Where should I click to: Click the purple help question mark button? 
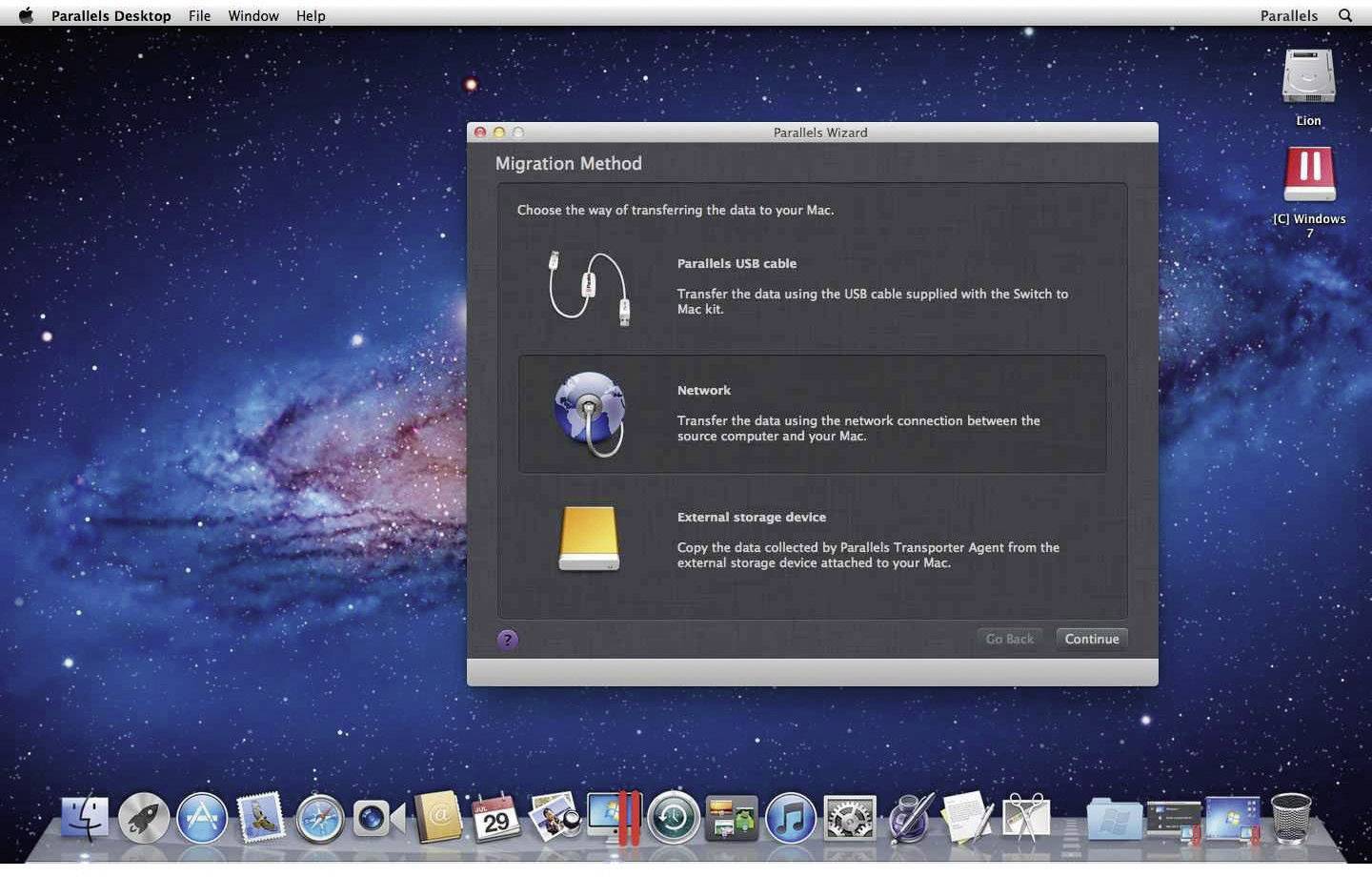(x=508, y=640)
